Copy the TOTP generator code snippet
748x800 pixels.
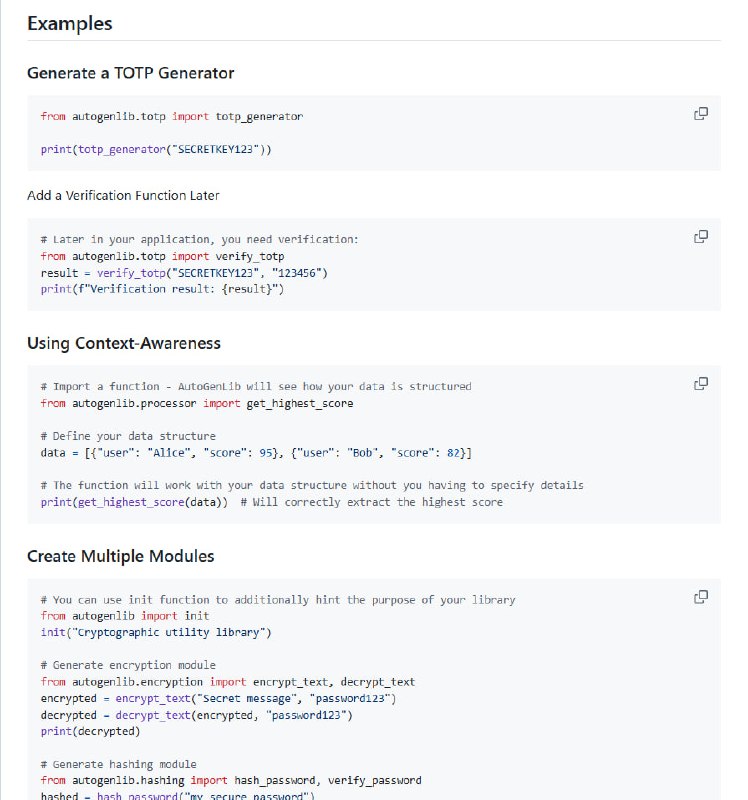click(x=701, y=114)
